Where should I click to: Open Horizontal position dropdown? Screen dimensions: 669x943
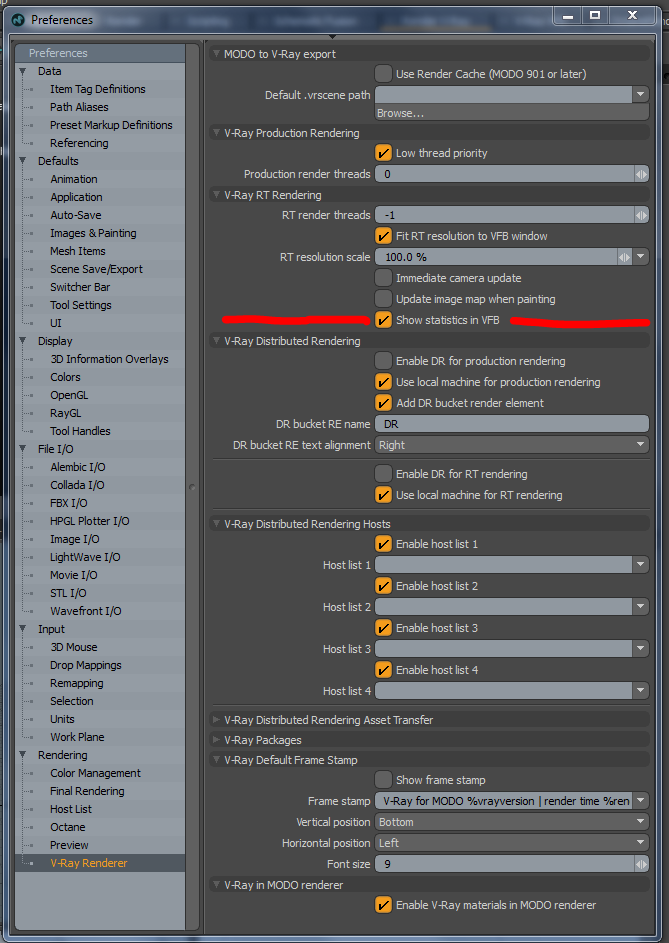click(512, 843)
